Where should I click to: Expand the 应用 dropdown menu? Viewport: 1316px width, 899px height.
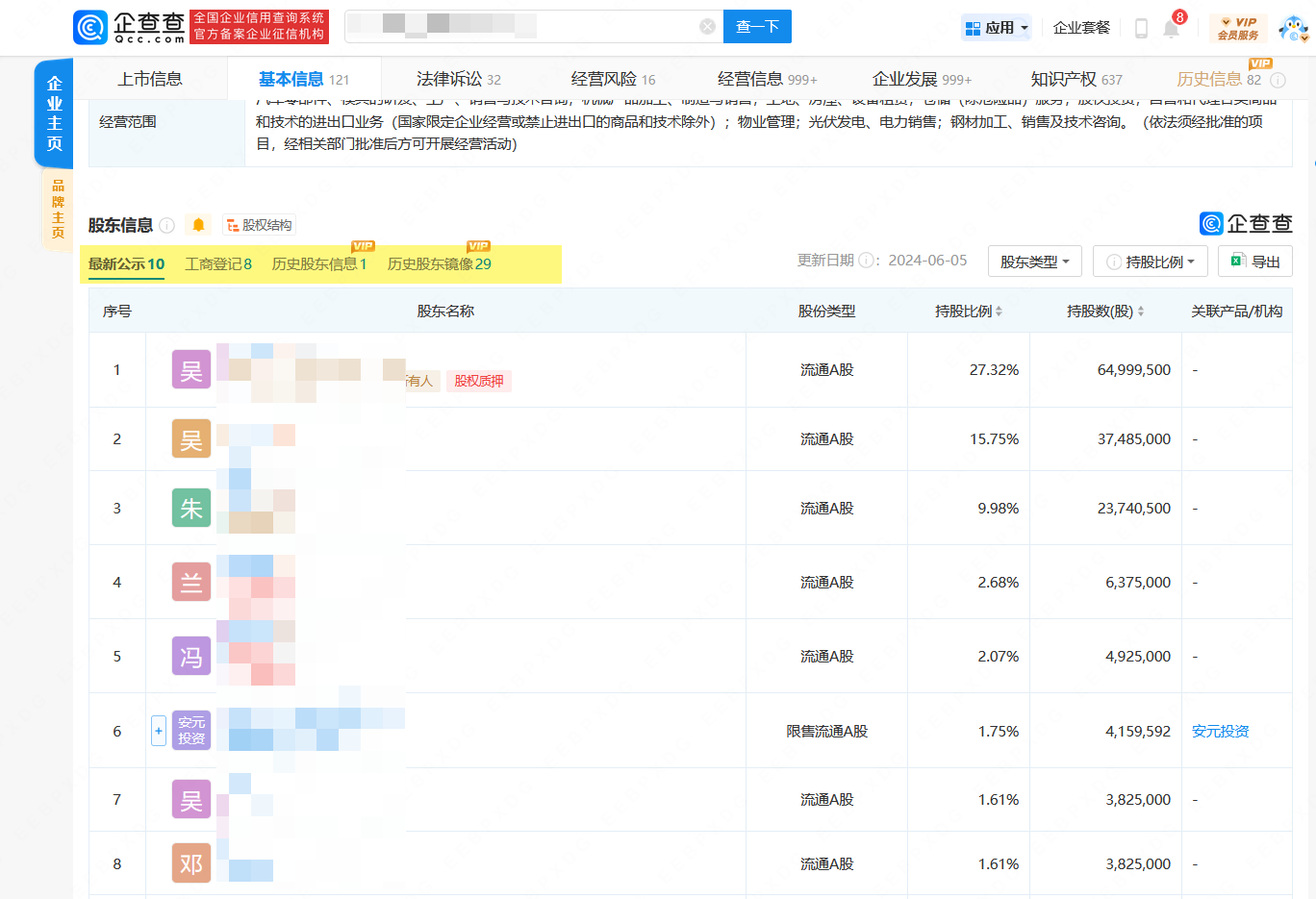coord(997,28)
